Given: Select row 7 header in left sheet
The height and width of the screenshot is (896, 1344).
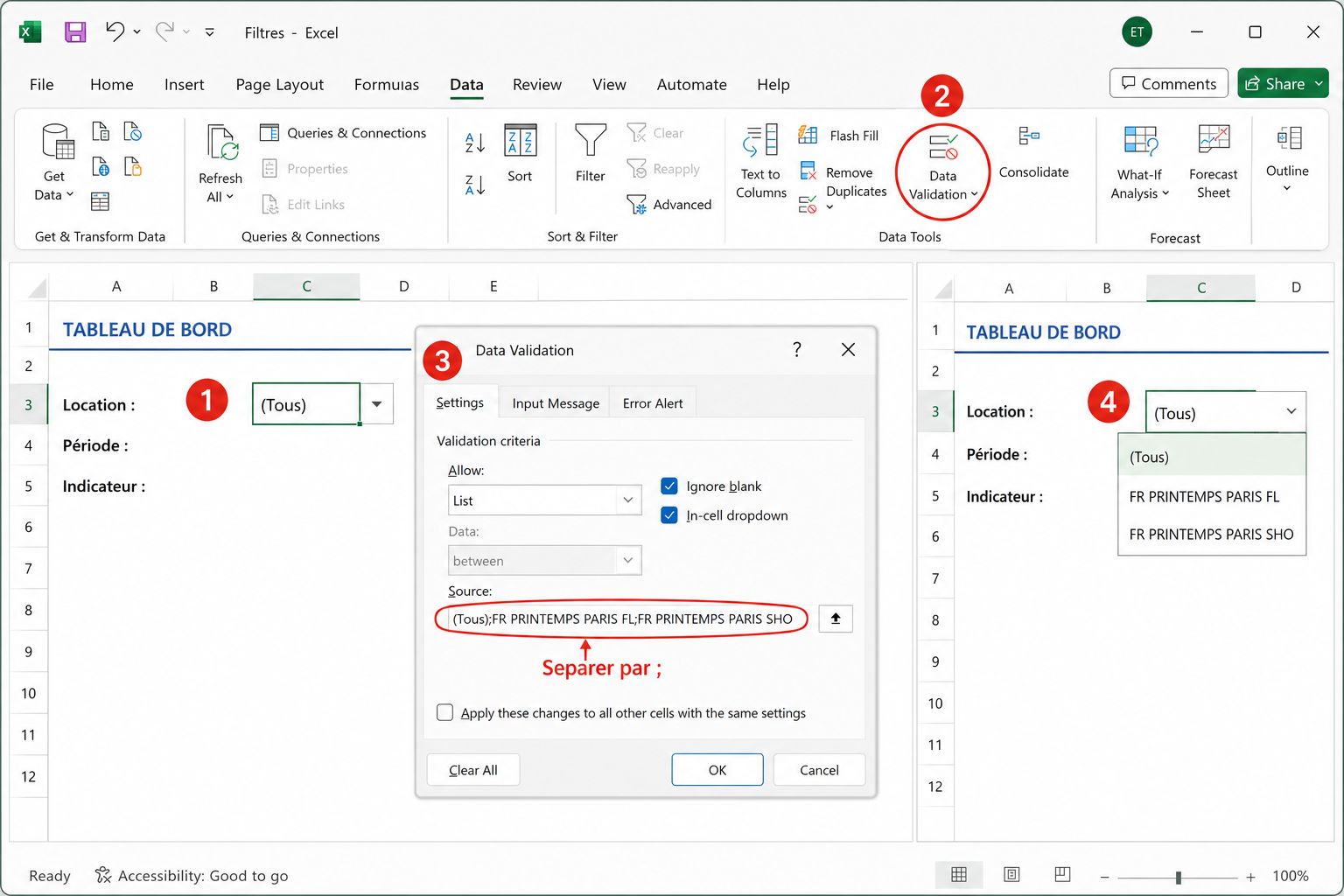Looking at the screenshot, I should tap(29, 569).
